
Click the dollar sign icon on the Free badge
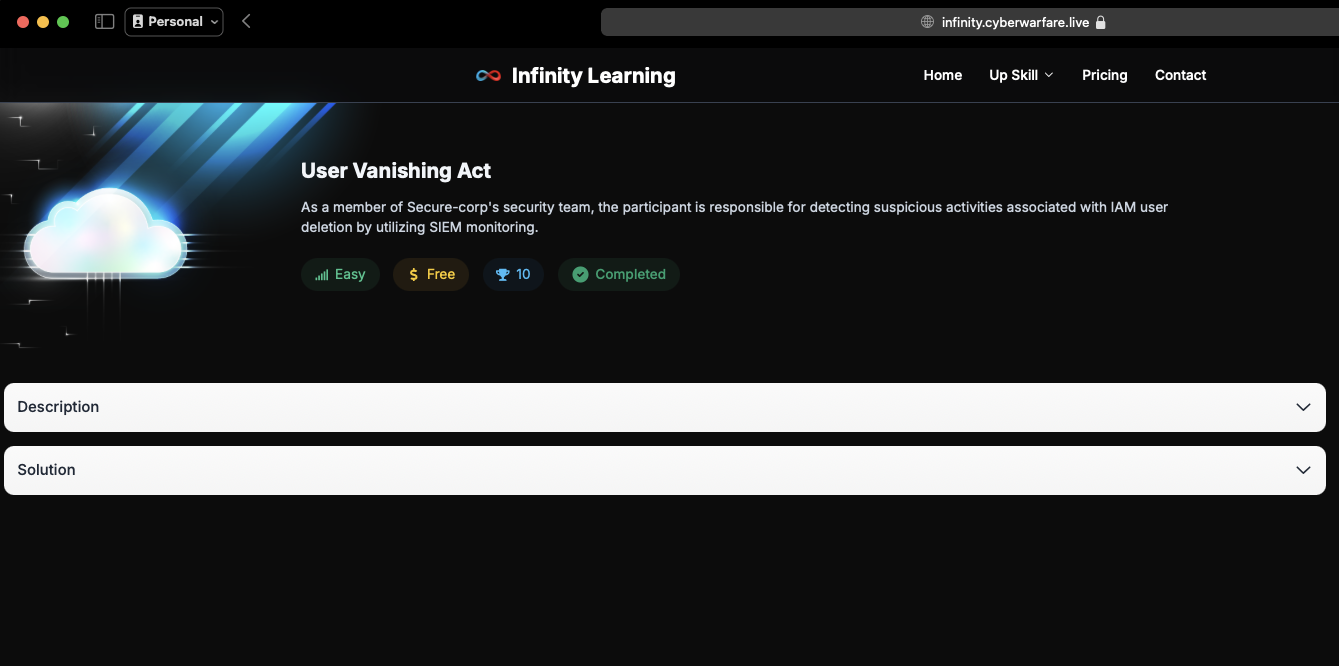click(x=412, y=274)
